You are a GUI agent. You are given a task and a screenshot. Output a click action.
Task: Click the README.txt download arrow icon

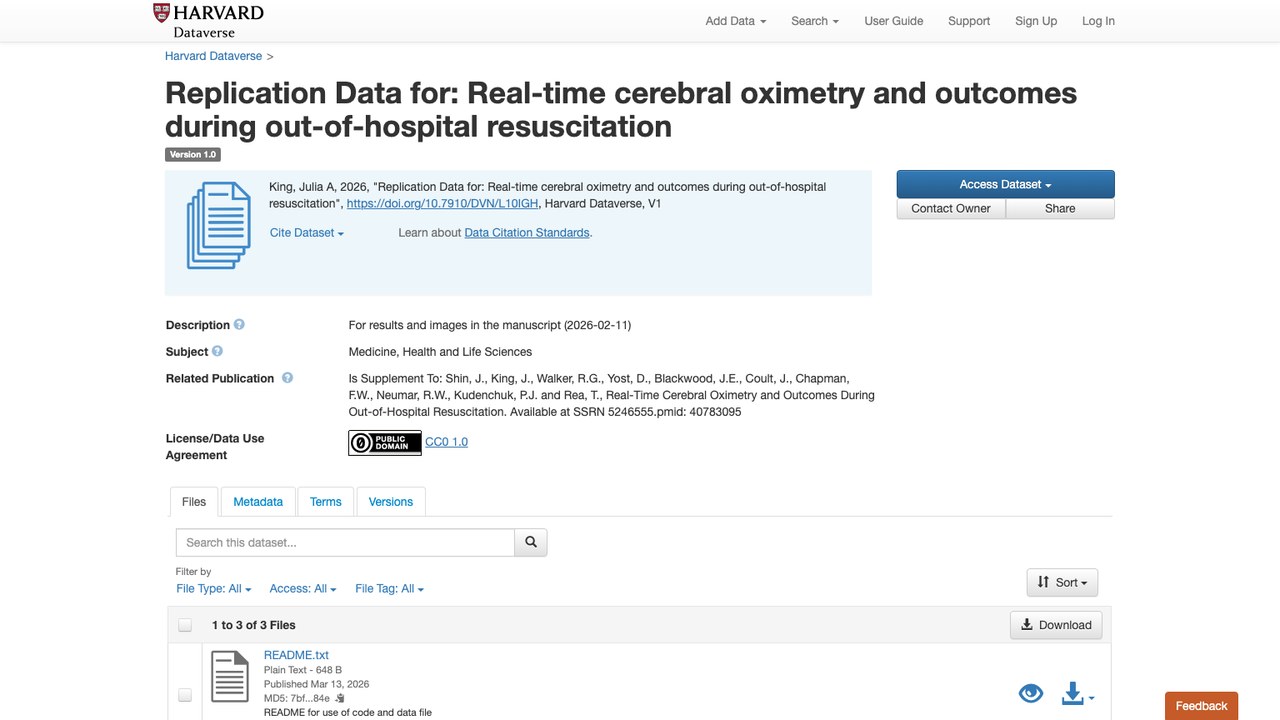(x=1073, y=693)
